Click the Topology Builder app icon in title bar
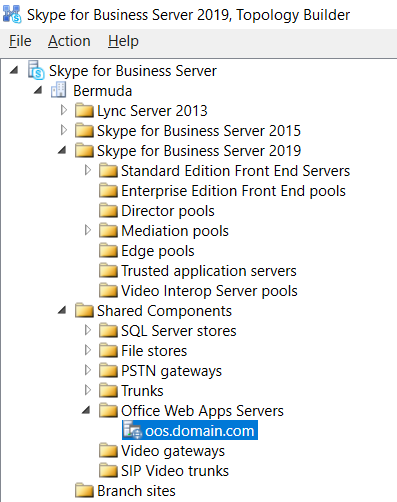Viewport: 397px width, 502px height. point(12,15)
